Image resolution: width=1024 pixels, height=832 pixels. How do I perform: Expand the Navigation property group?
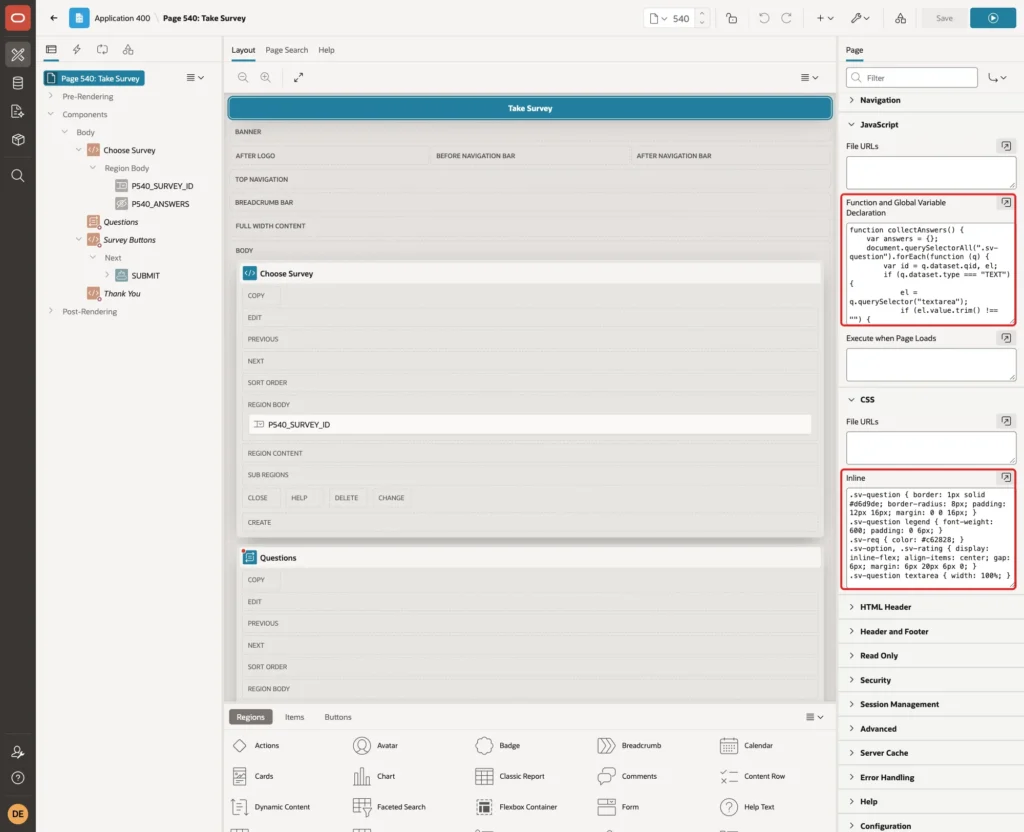point(851,101)
